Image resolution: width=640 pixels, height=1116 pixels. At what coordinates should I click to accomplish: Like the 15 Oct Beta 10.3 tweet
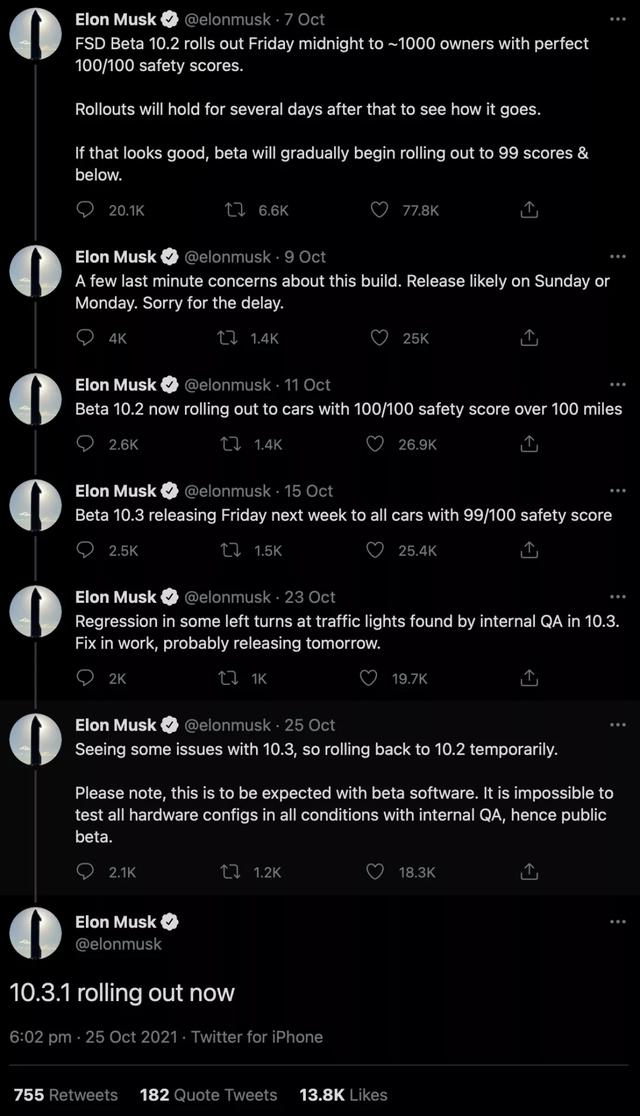(379, 550)
